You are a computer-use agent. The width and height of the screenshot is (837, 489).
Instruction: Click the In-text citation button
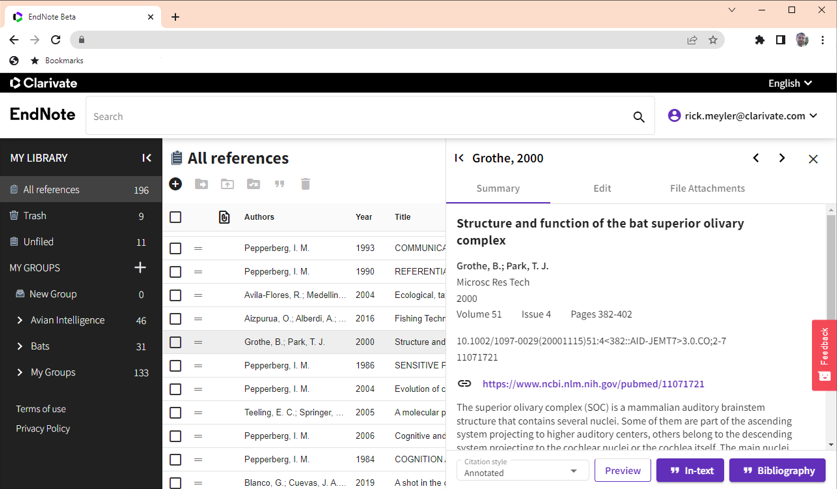click(690, 470)
